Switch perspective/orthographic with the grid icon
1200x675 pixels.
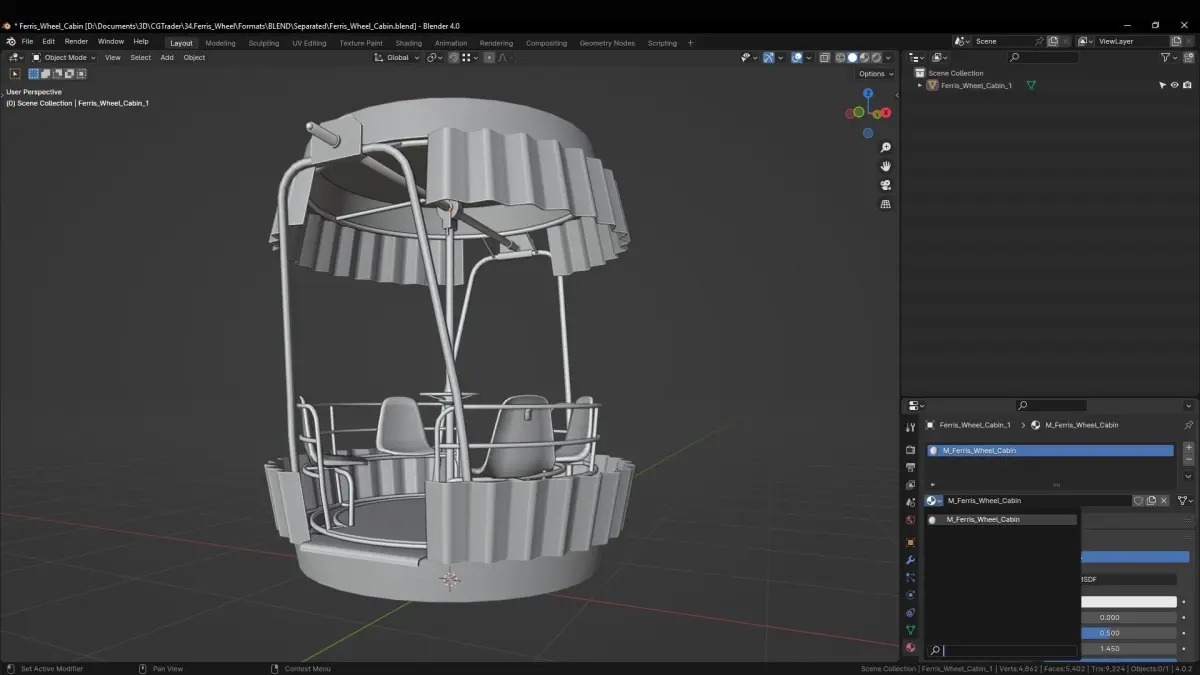coord(885,204)
